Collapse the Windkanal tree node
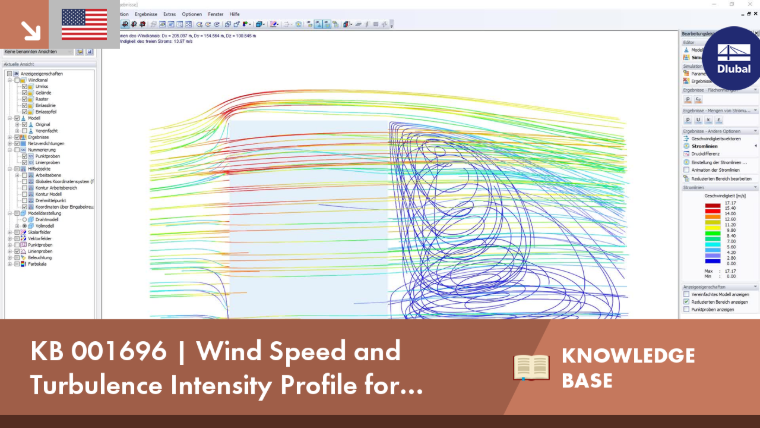The image size is (760, 428). tap(10, 80)
